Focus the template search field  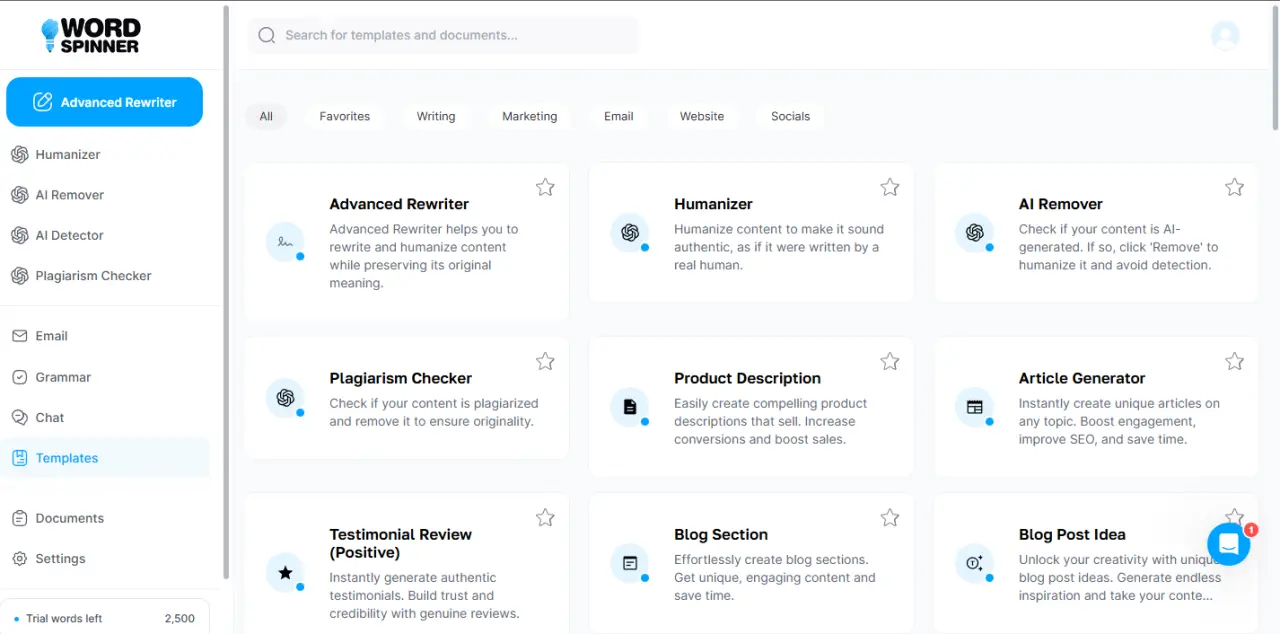click(443, 35)
